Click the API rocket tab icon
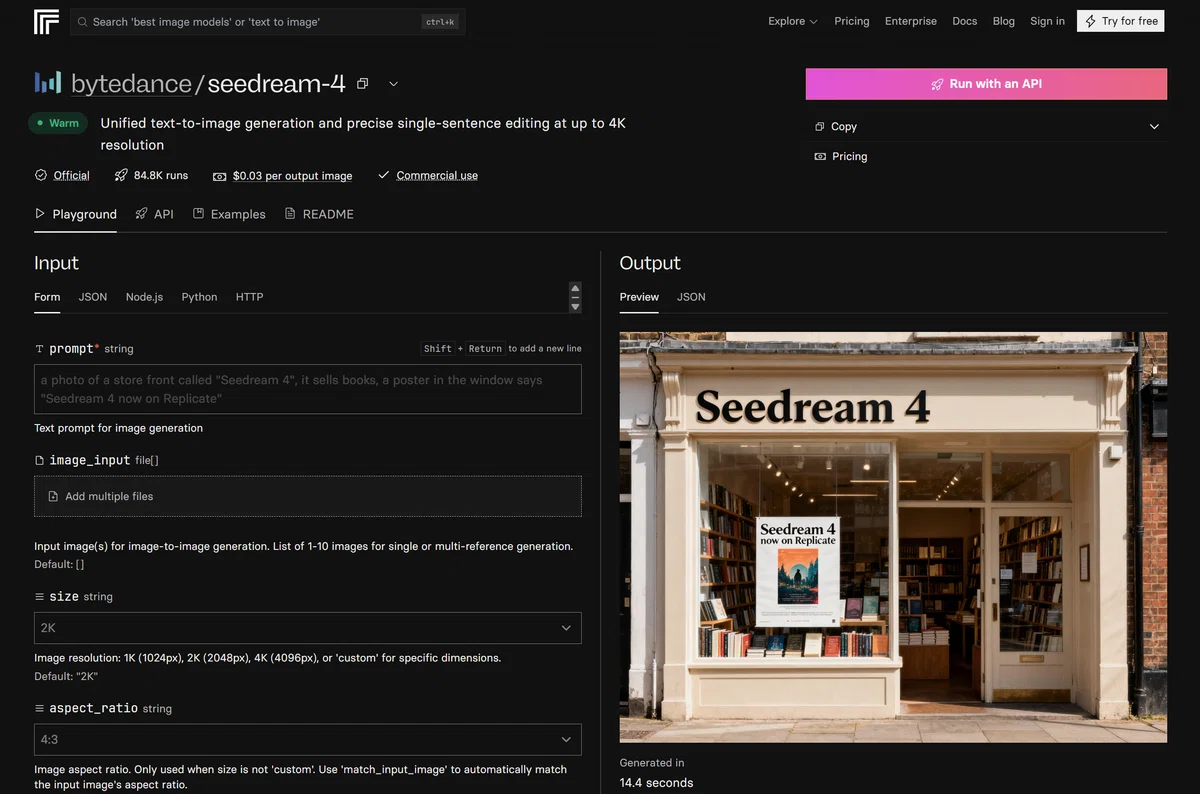Image resolution: width=1200 pixels, height=794 pixels. [x=142, y=214]
